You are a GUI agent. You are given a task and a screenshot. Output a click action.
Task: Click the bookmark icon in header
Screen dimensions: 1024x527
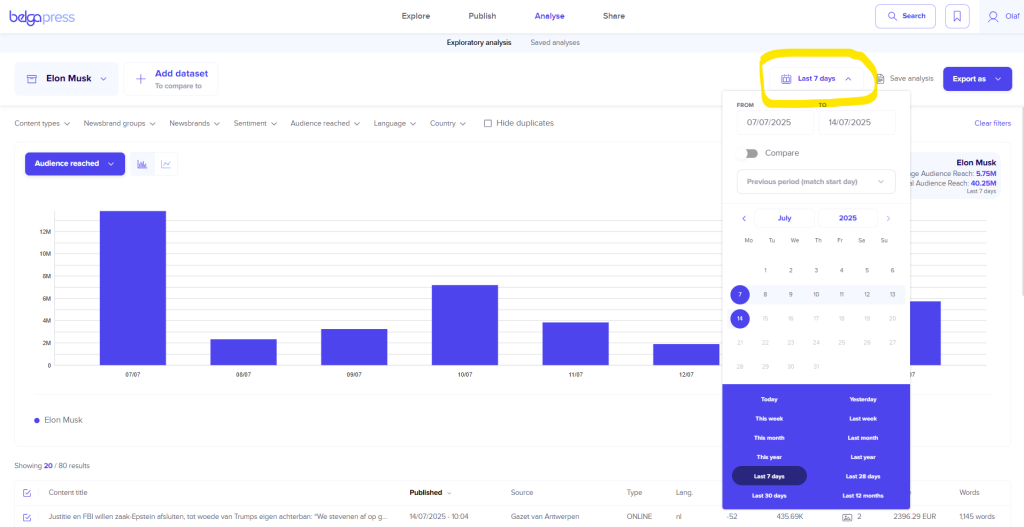tap(957, 16)
